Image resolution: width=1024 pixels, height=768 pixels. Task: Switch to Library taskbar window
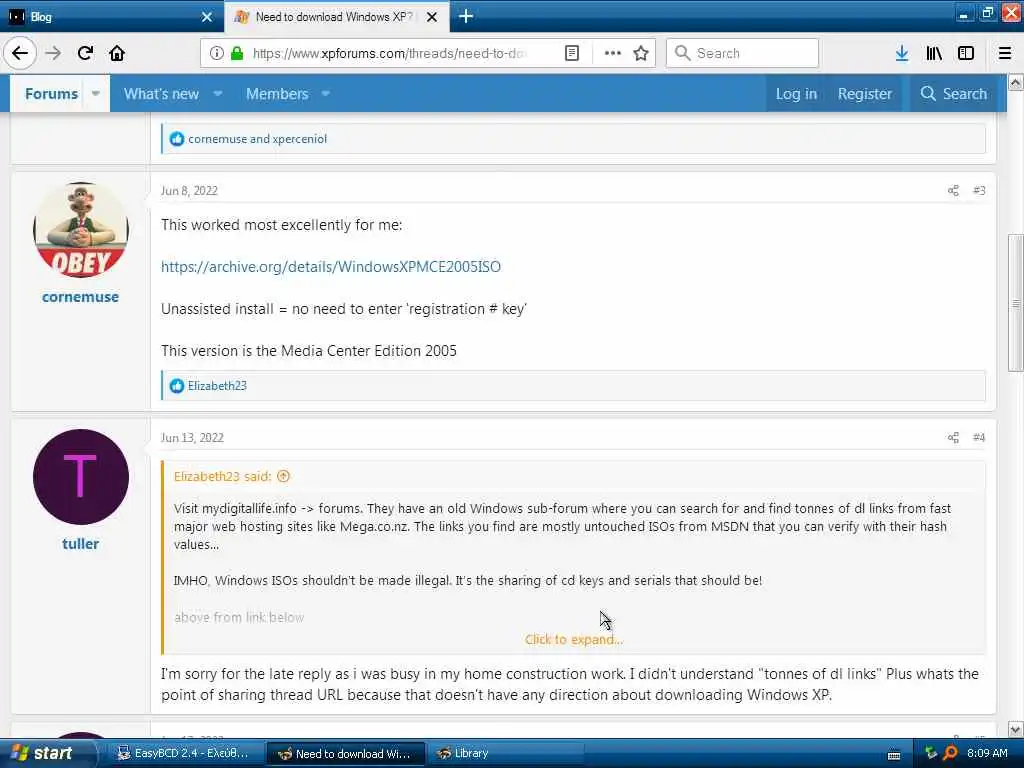click(x=506, y=753)
